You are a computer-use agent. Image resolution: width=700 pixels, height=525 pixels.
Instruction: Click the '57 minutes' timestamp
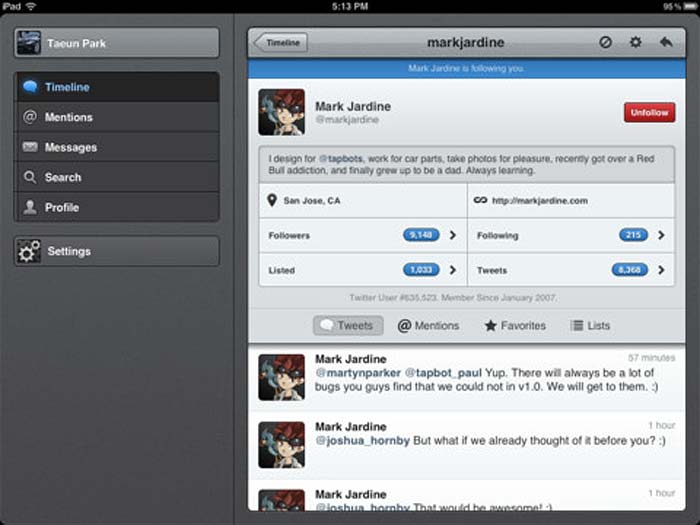651,358
